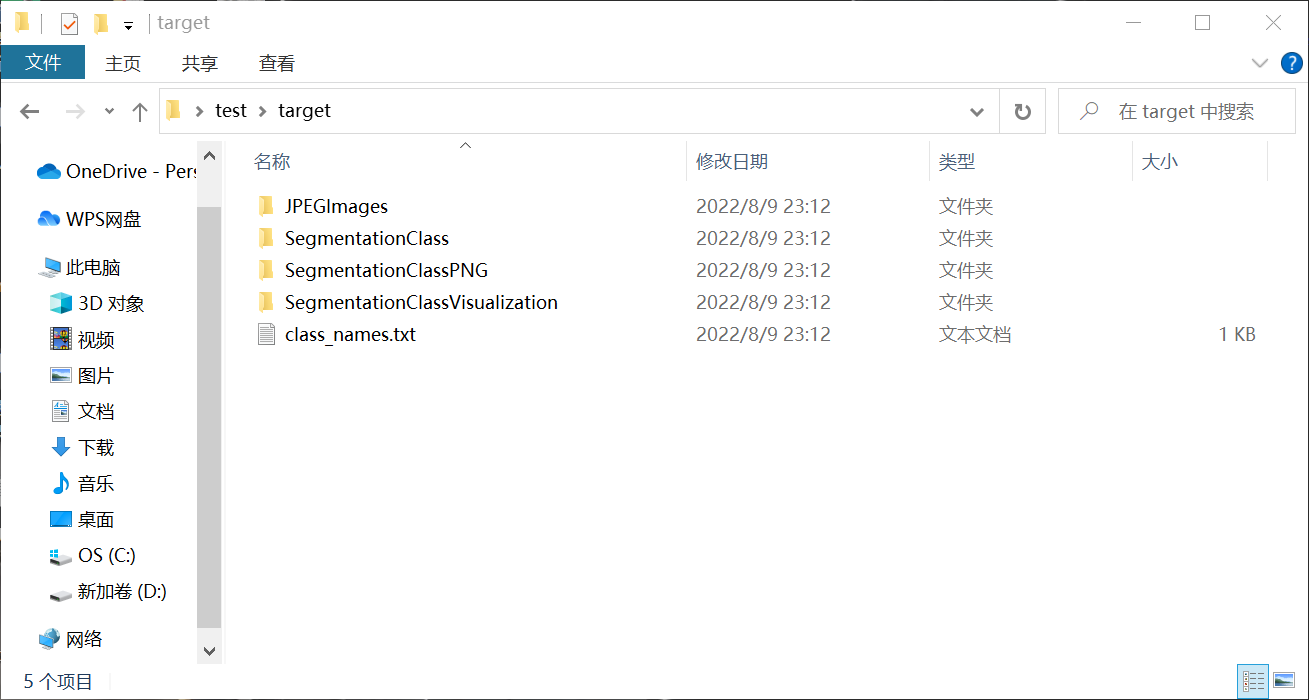Expand the ribbon with the chevron
This screenshot has height=700, width=1309.
coord(1260,63)
